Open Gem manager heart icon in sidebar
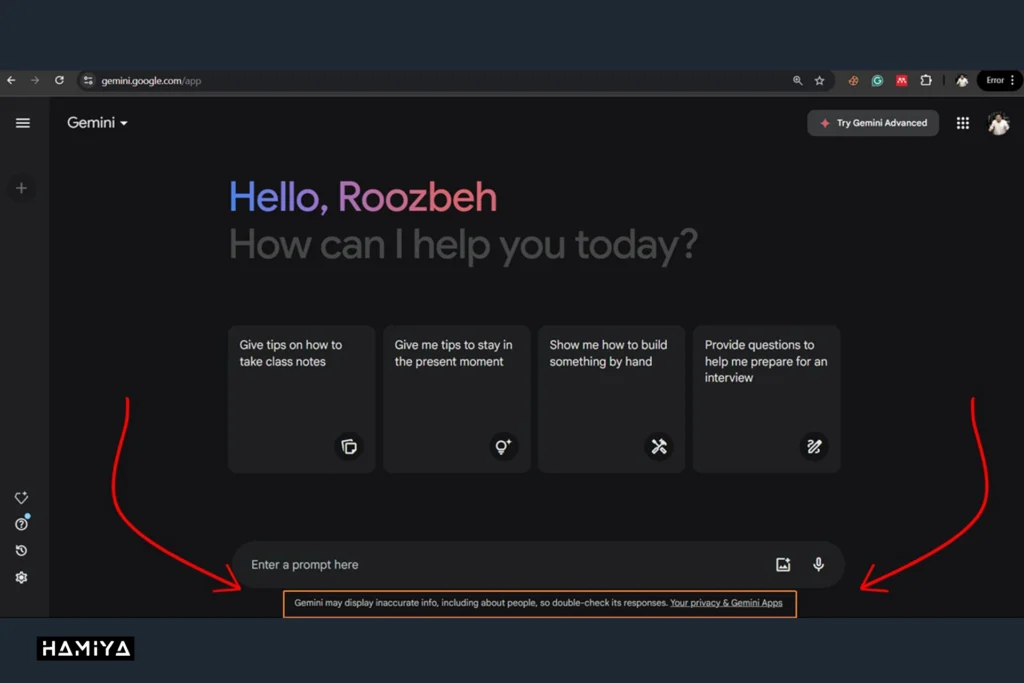Image resolution: width=1024 pixels, height=683 pixels. point(22,498)
